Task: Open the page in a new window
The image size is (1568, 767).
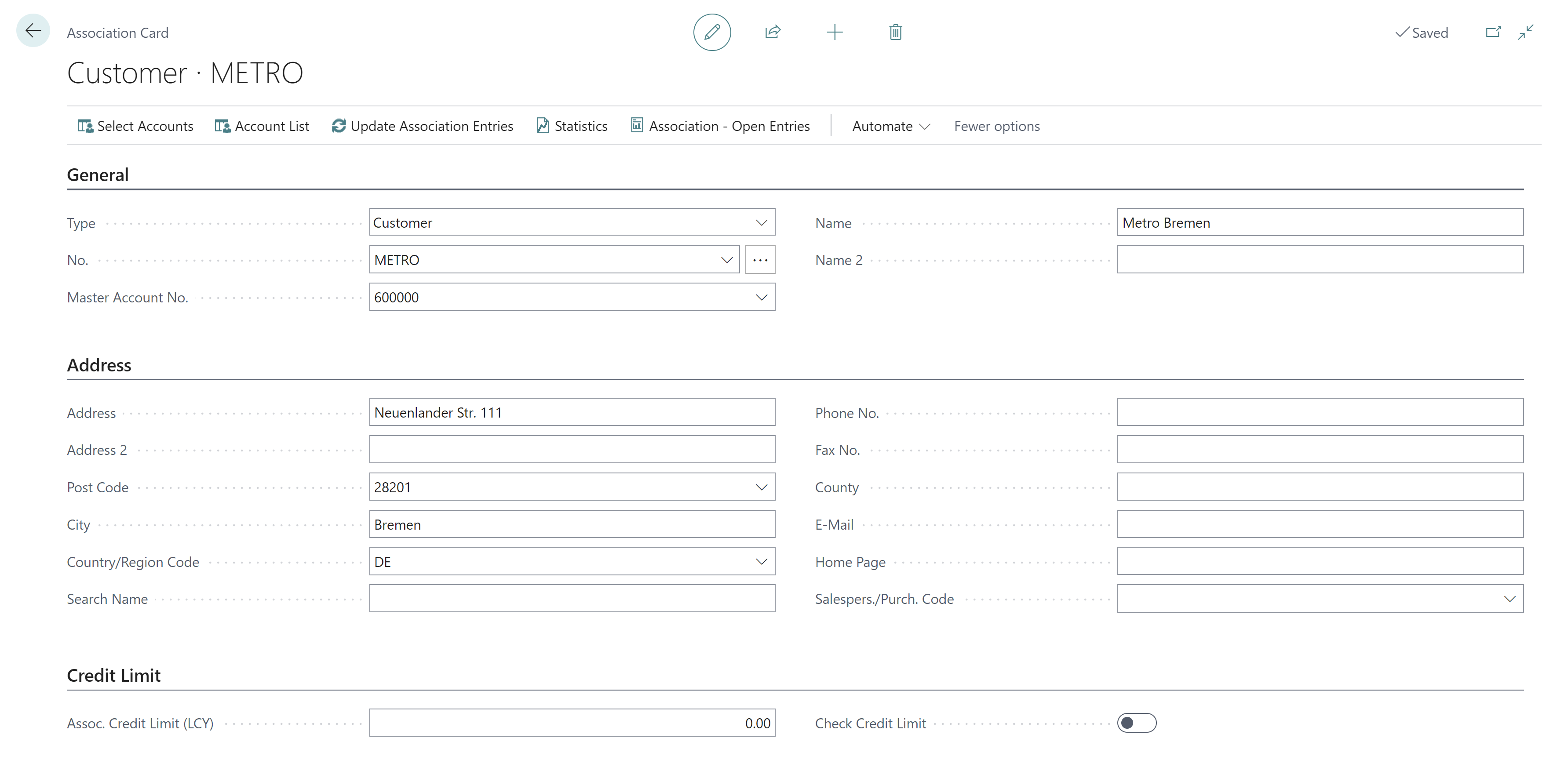Action: [x=1492, y=32]
